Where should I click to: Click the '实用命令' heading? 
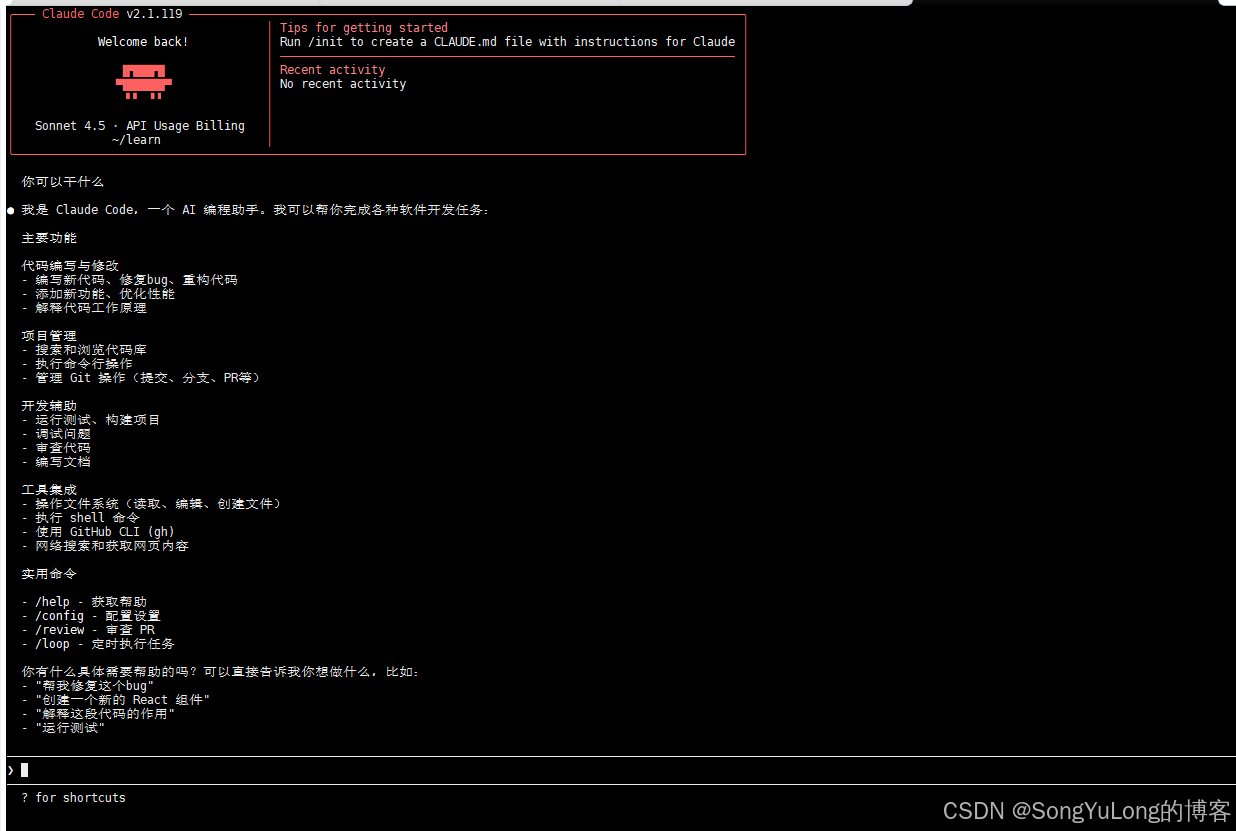(x=49, y=574)
